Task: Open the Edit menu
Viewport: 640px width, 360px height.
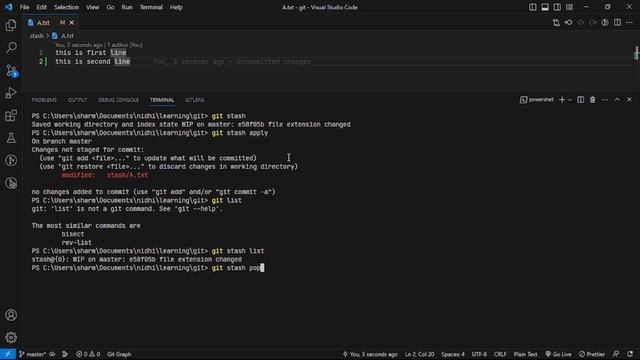Action: (x=41, y=7)
